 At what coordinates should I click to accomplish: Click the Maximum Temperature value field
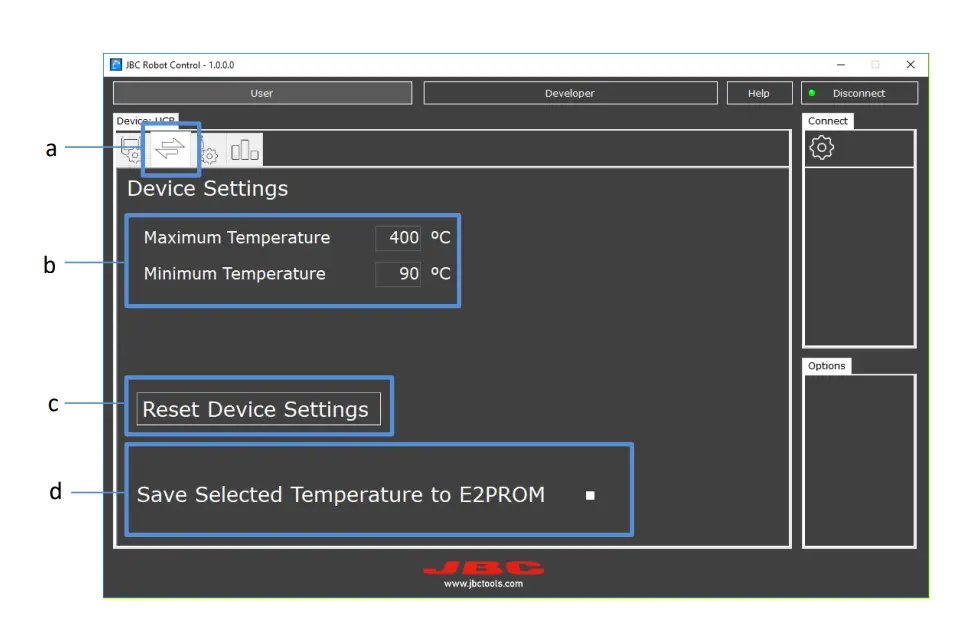pyautogui.click(x=397, y=238)
